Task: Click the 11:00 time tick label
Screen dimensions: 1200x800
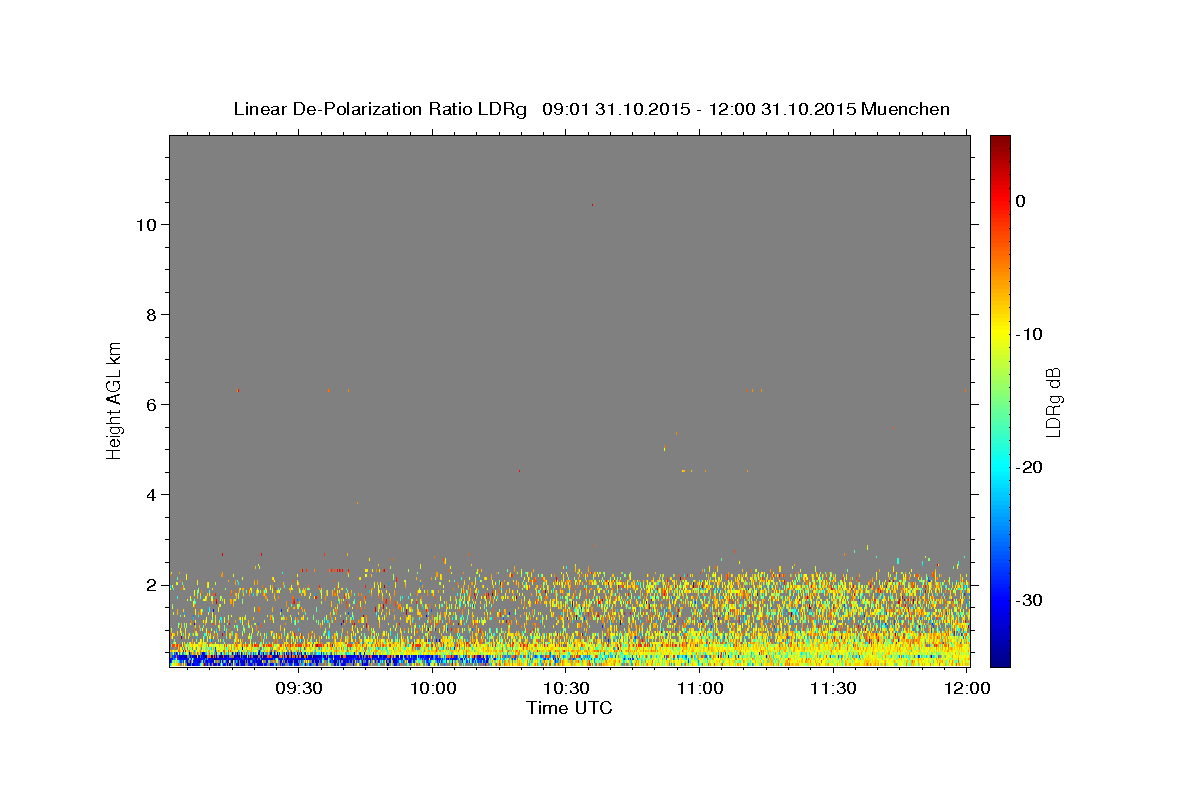Action: coord(699,688)
